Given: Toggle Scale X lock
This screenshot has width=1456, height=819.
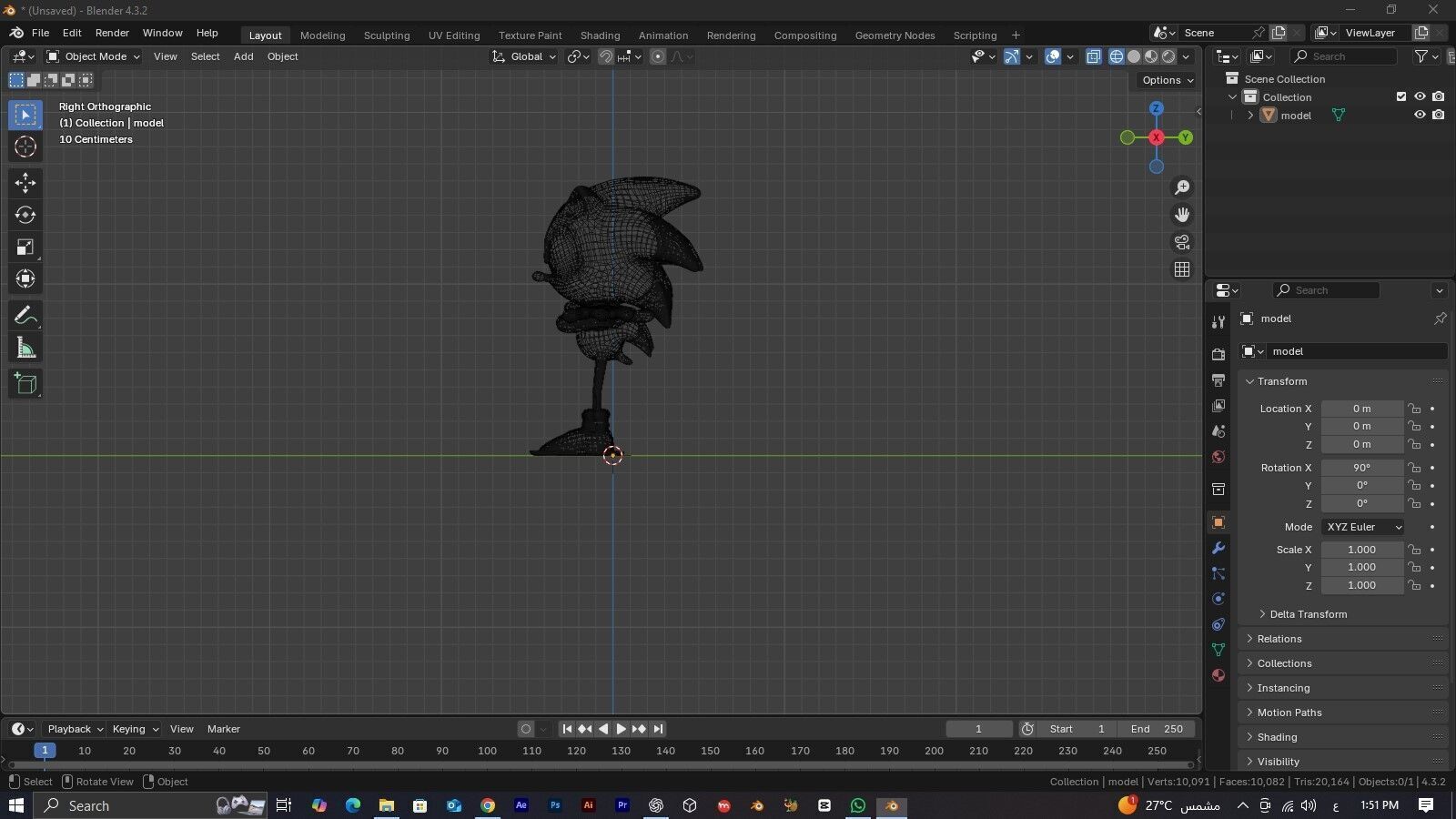Looking at the screenshot, I should click(1414, 550).
